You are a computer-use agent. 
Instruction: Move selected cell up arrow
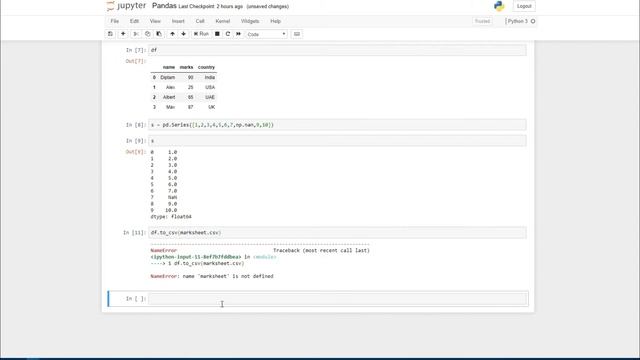click(x=172, y=34)
